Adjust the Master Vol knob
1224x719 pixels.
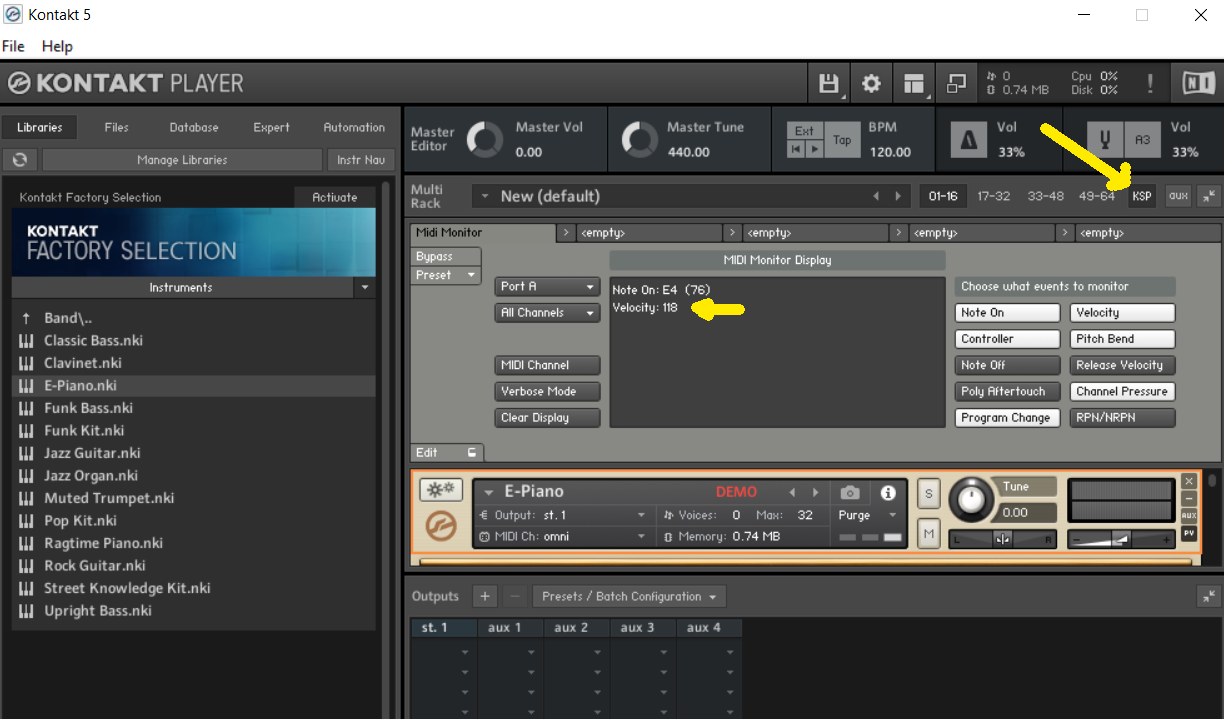[x=486, y=140]
